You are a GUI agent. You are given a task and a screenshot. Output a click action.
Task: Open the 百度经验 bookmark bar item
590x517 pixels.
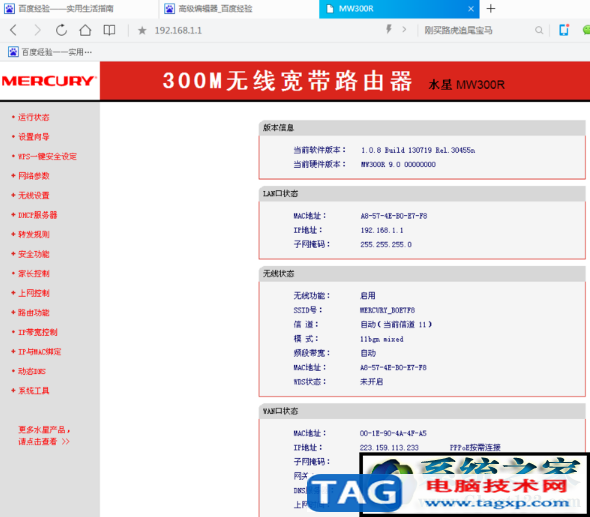click(50, 52)
